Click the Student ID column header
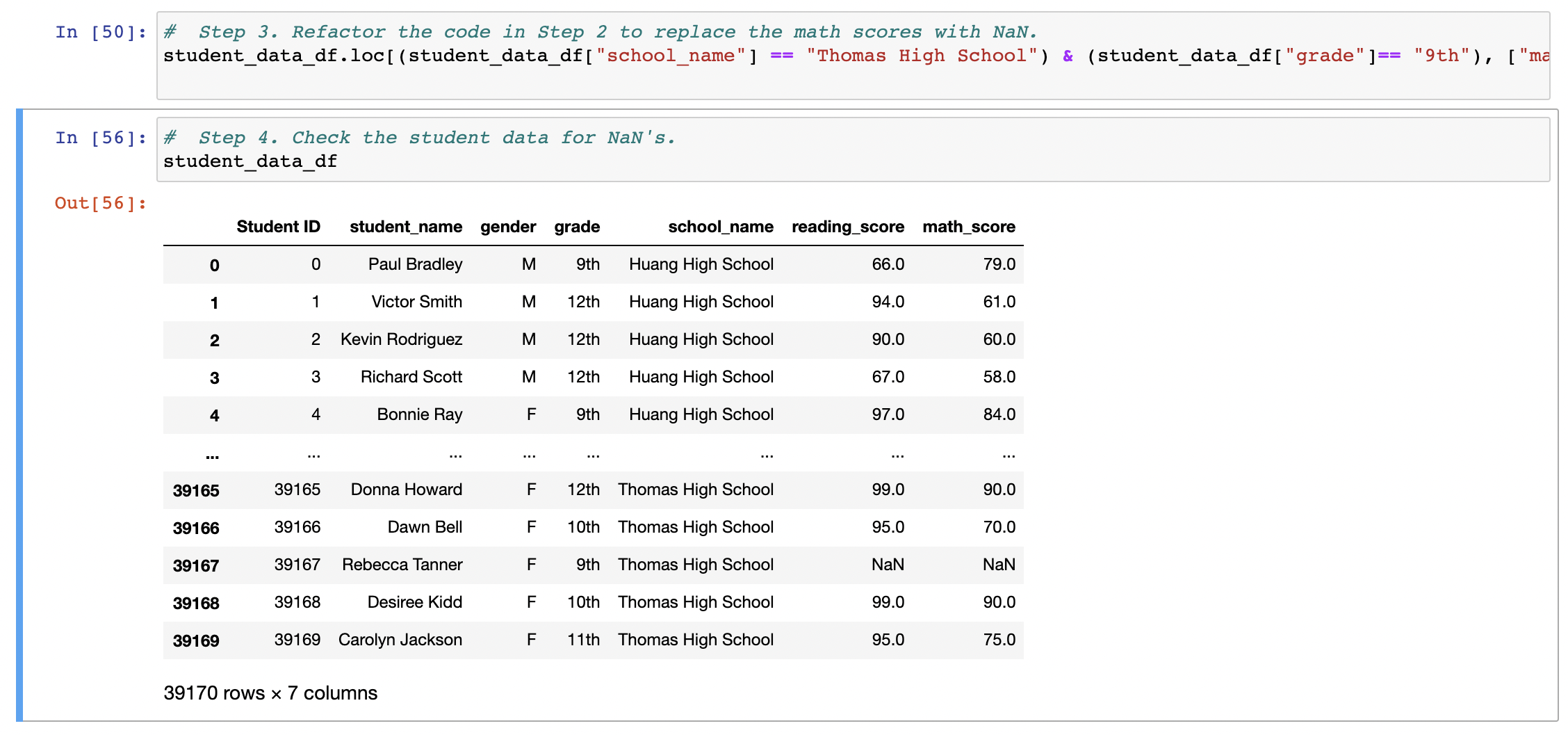The width and height of the screenshot is (1568, 735). (x=278, y=226)
